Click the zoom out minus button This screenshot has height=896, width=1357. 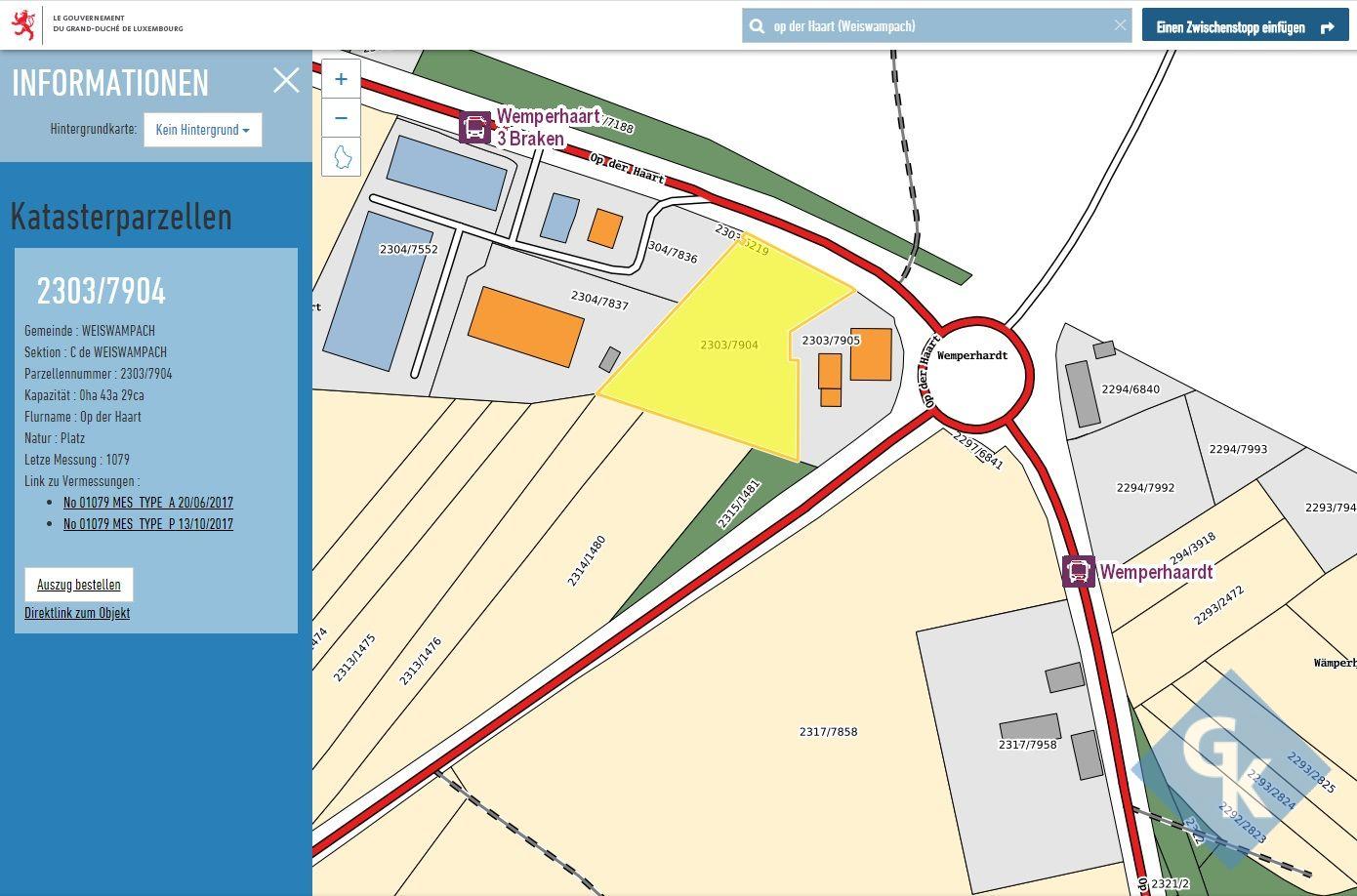[341, 118]
